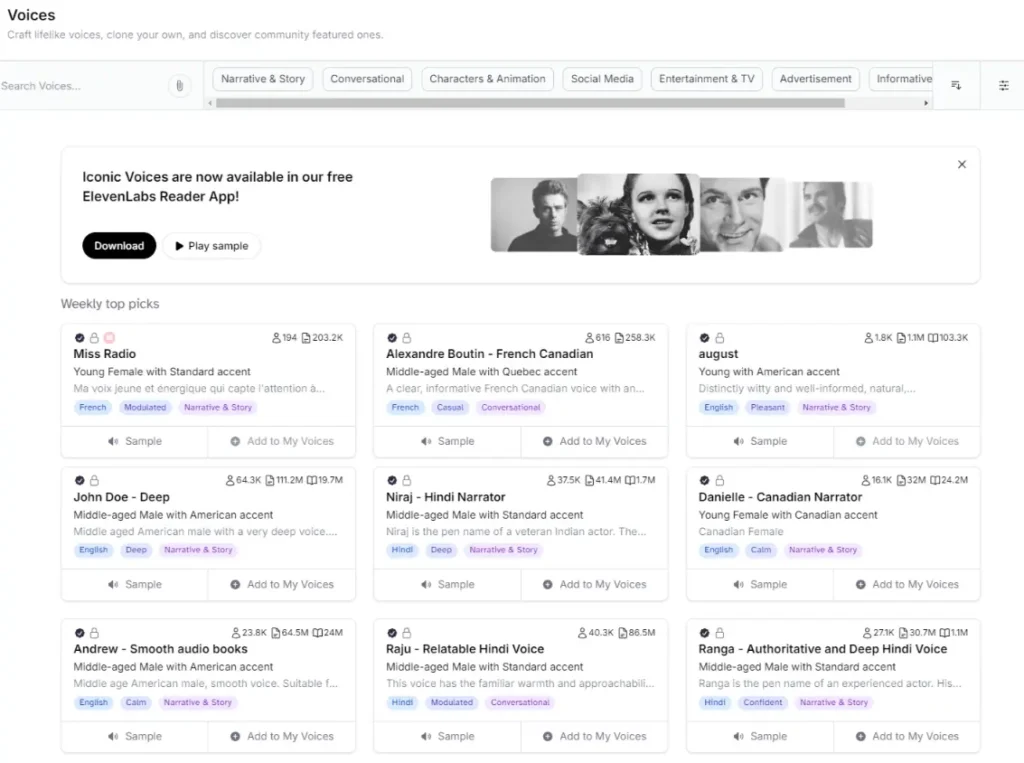The height and width of the screenshot is (763, 1024).
Task: Click the lock icon on Miss Radio
Action: pyautogui.click(x=94, y=338)
